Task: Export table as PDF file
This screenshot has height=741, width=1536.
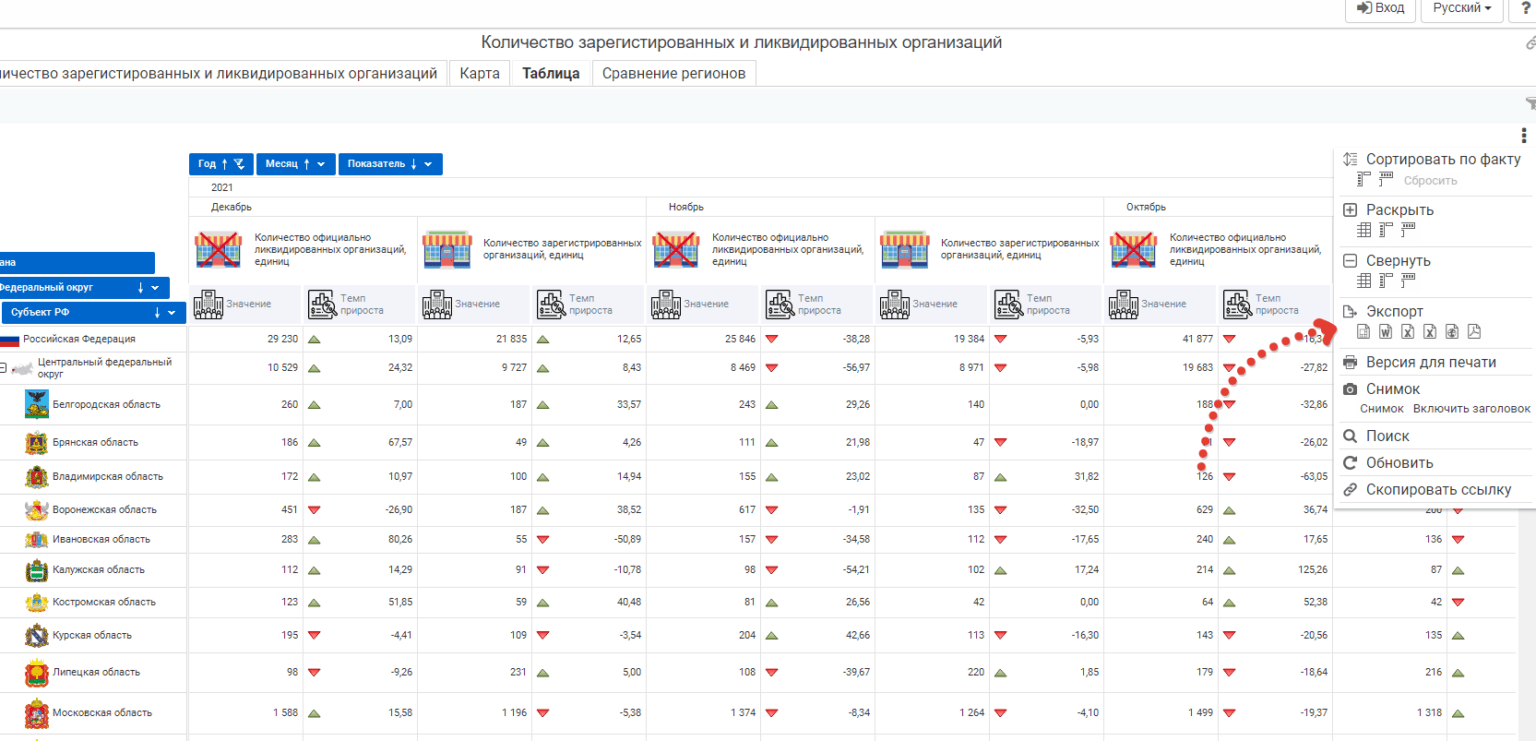Action: click(1474, 332)
